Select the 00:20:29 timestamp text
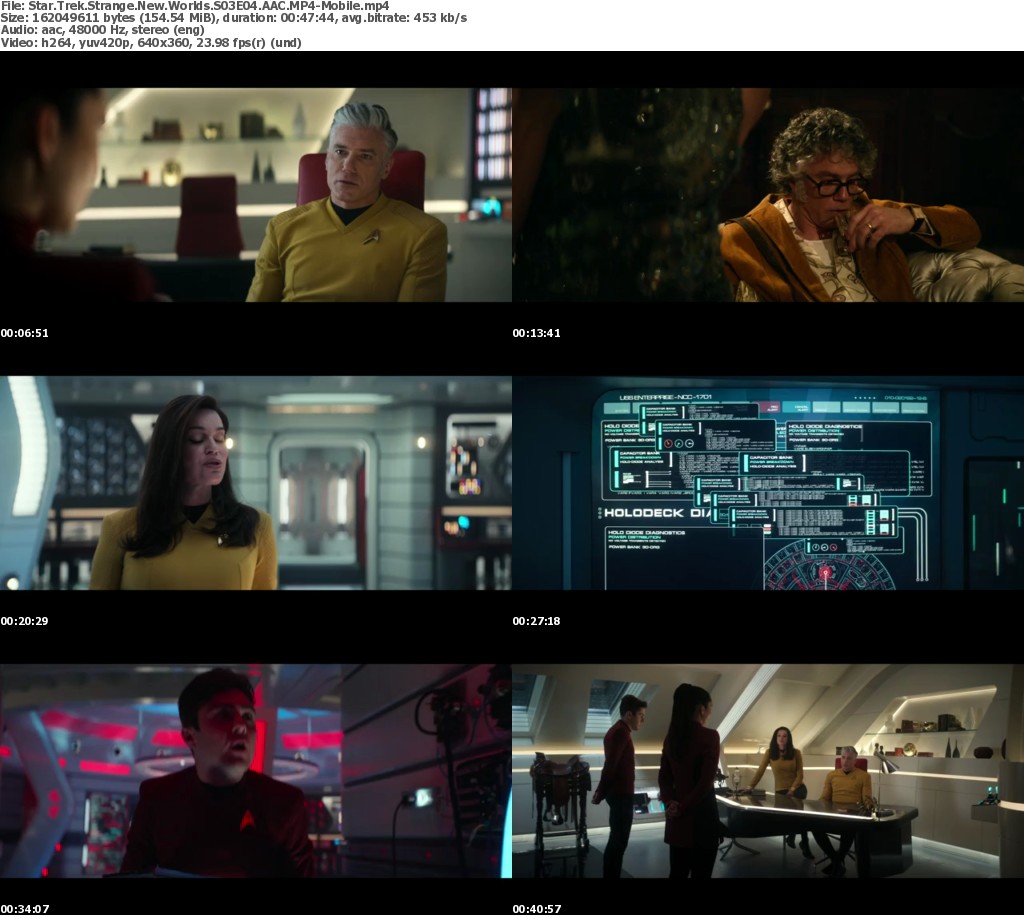Image resolution: width=1024 pixels, height=915 pixels. pyautogui.click(x=25, y=621)
